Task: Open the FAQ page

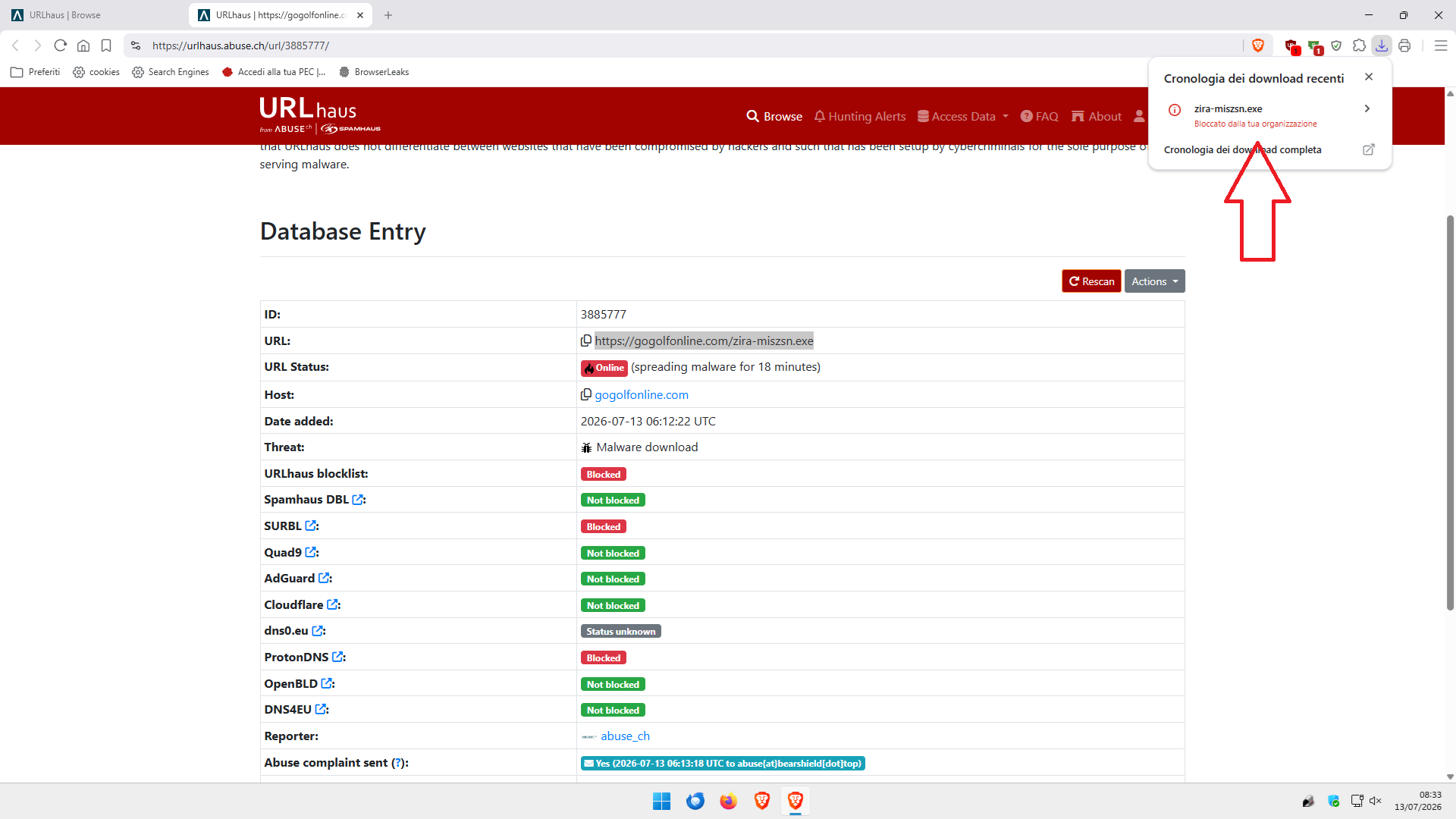Action: [x=1039, y=116]
